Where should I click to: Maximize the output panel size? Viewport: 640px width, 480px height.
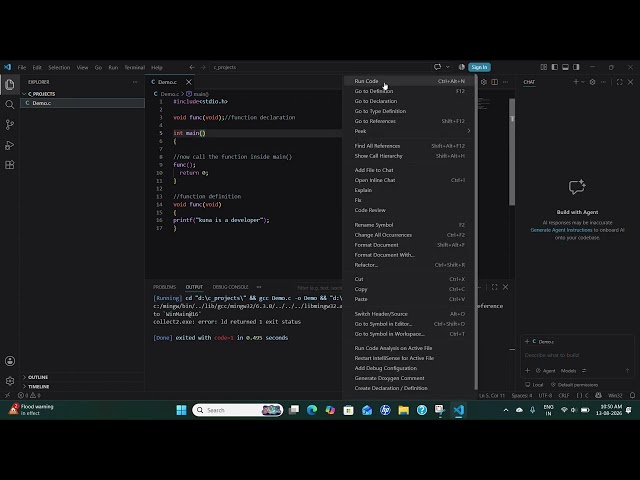point(495,287)
